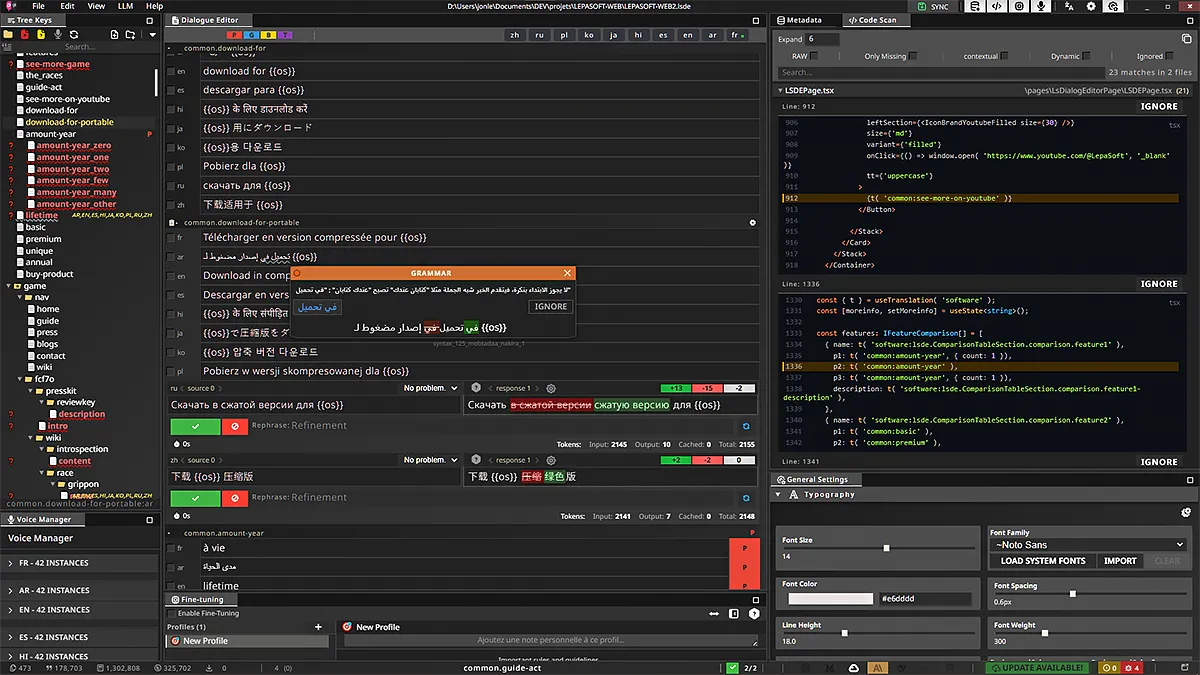
Task: Click IGNORE on the Grammar popup
Action: 550,306
